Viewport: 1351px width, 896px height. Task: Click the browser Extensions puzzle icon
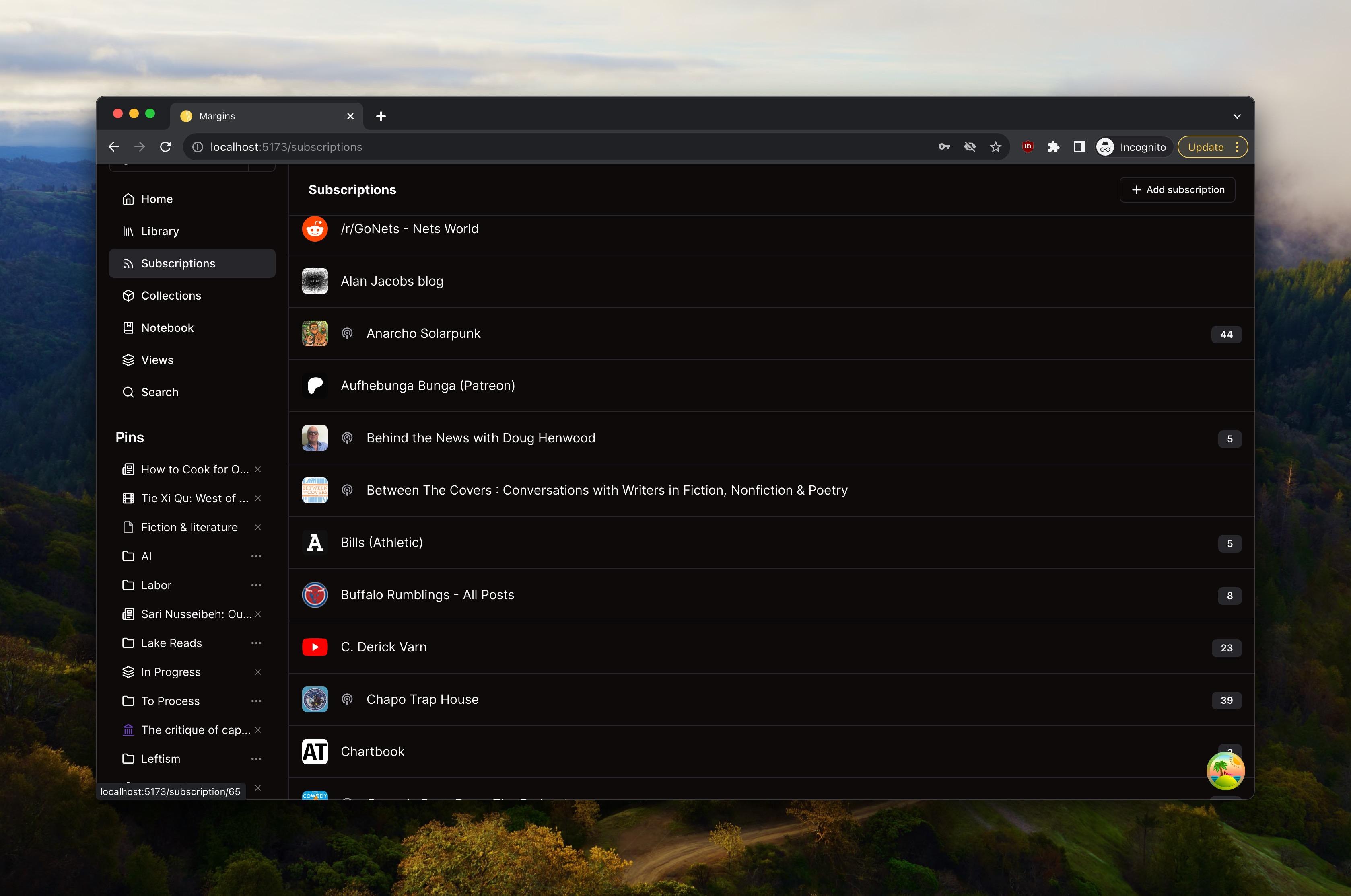pyautogui.click(x=1053, y=147)
